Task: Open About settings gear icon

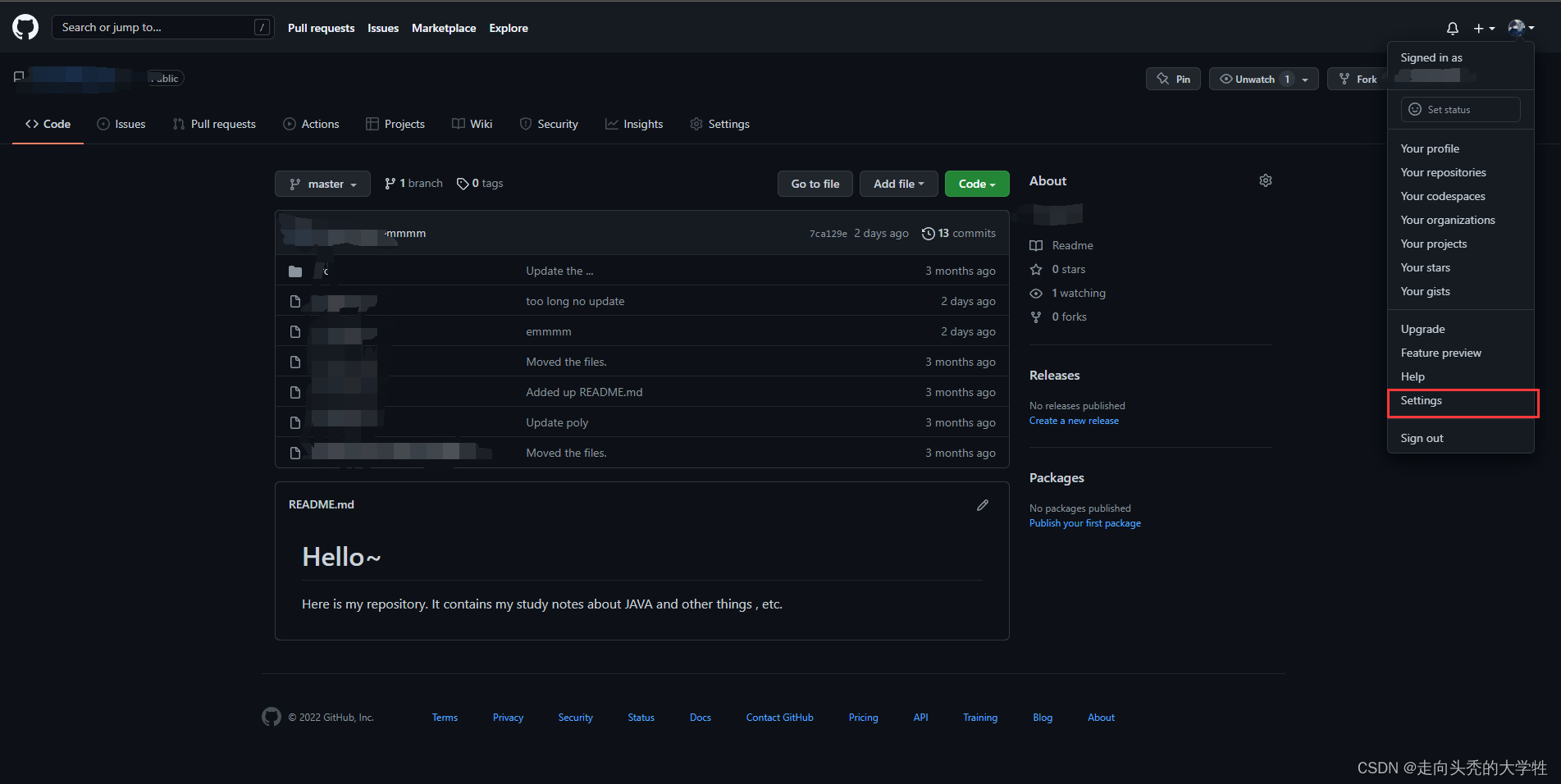Action: [1266, 180]
